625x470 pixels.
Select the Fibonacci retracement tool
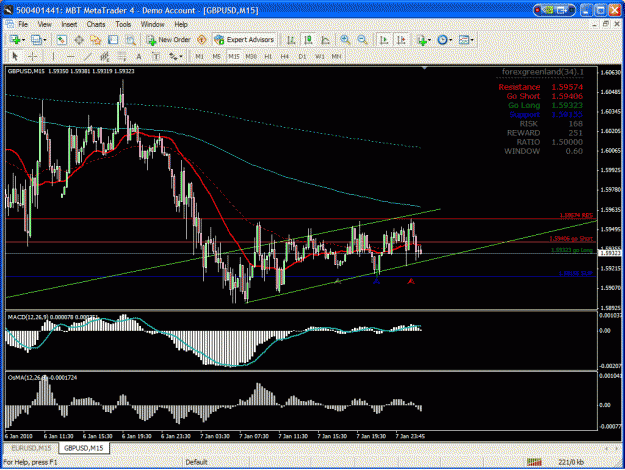[x=122, y=57]
